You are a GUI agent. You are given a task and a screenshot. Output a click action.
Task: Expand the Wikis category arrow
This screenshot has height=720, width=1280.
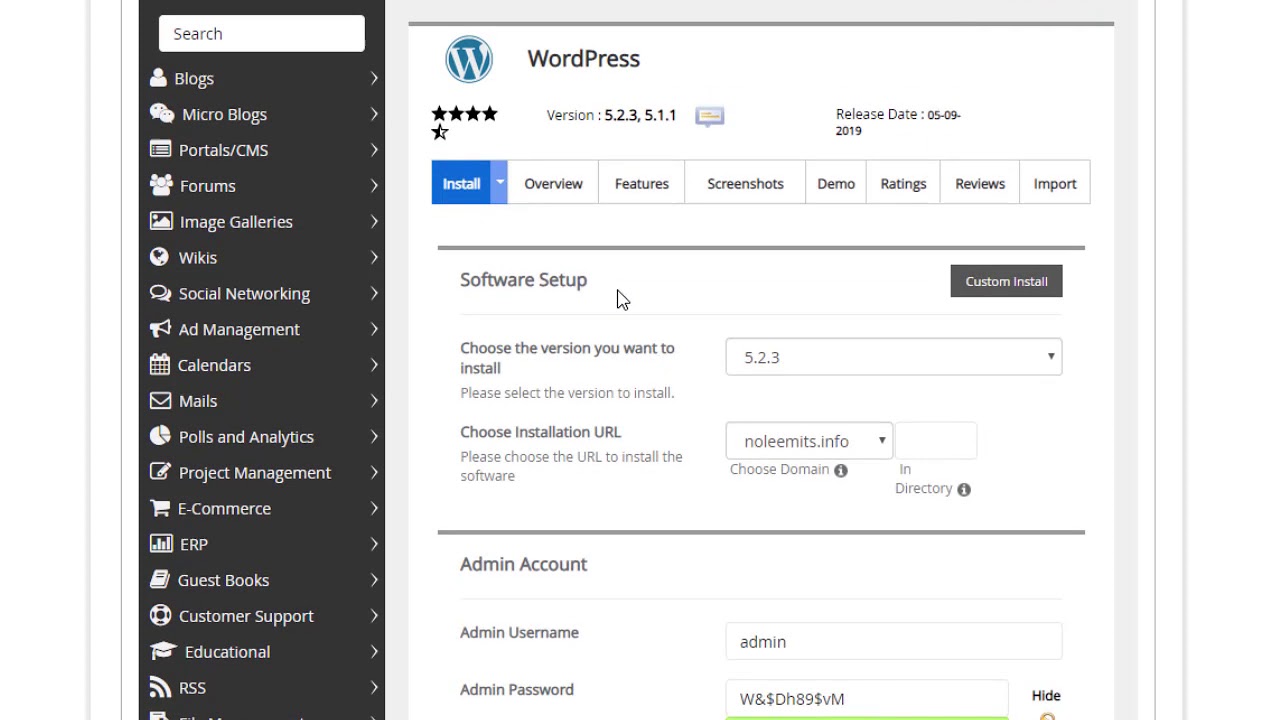374,257
